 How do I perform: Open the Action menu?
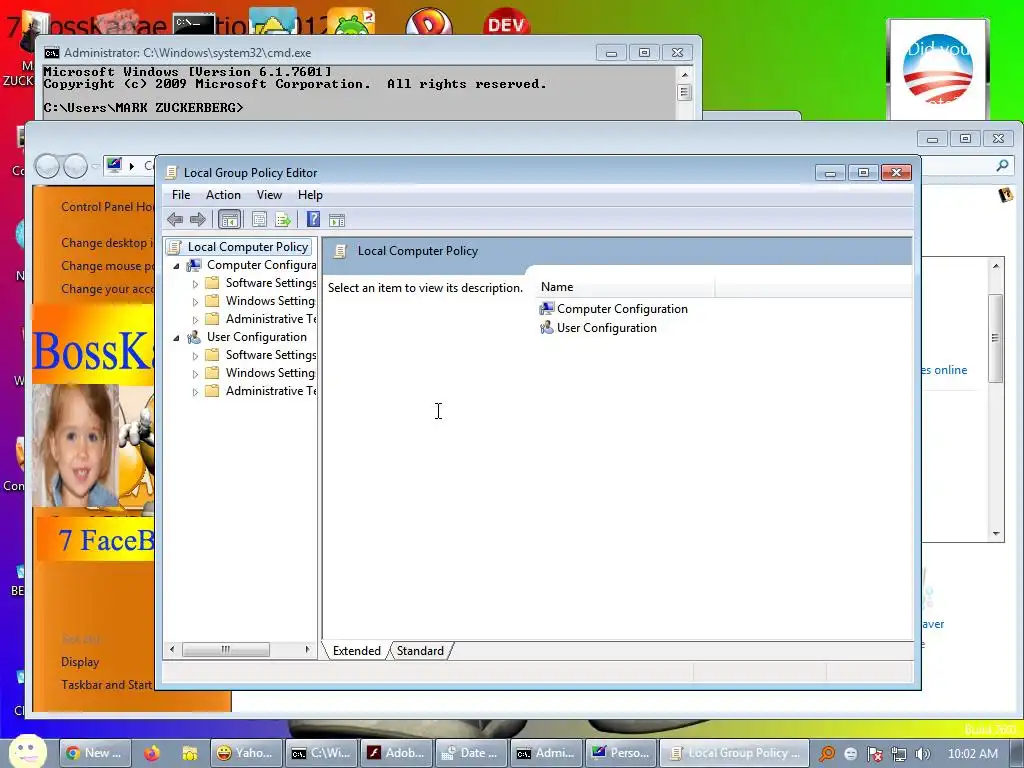coord(223,195)
